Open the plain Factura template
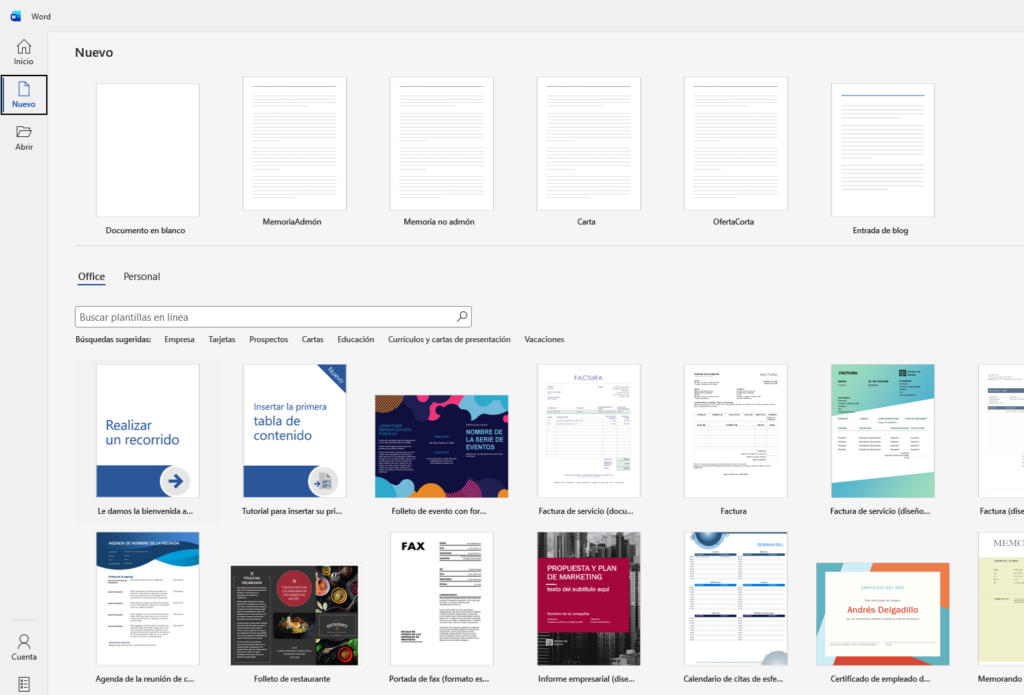 coord(735,431)
